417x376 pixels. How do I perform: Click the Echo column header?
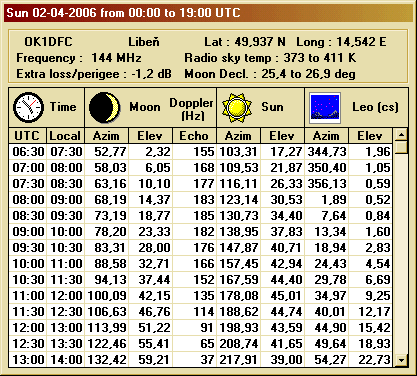tap(194, 136)
